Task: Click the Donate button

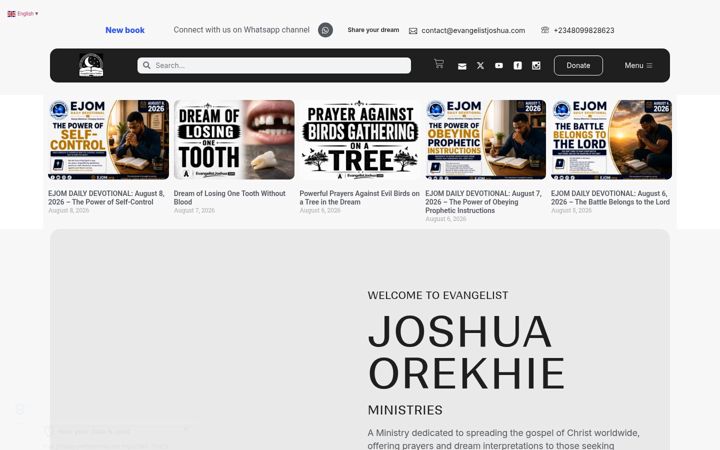Action: [x=578, y=65]
